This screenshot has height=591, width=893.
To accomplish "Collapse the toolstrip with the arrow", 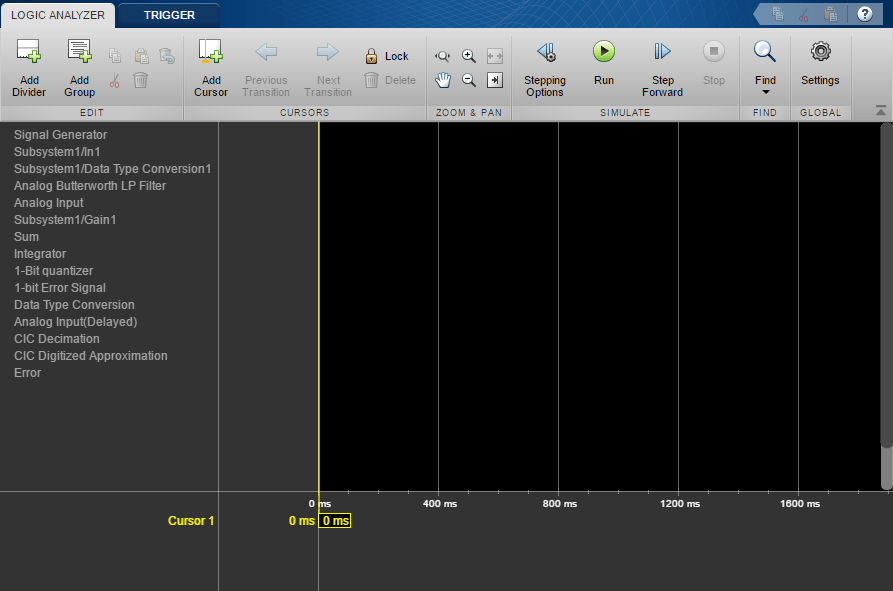I will (x=880, y=110).
